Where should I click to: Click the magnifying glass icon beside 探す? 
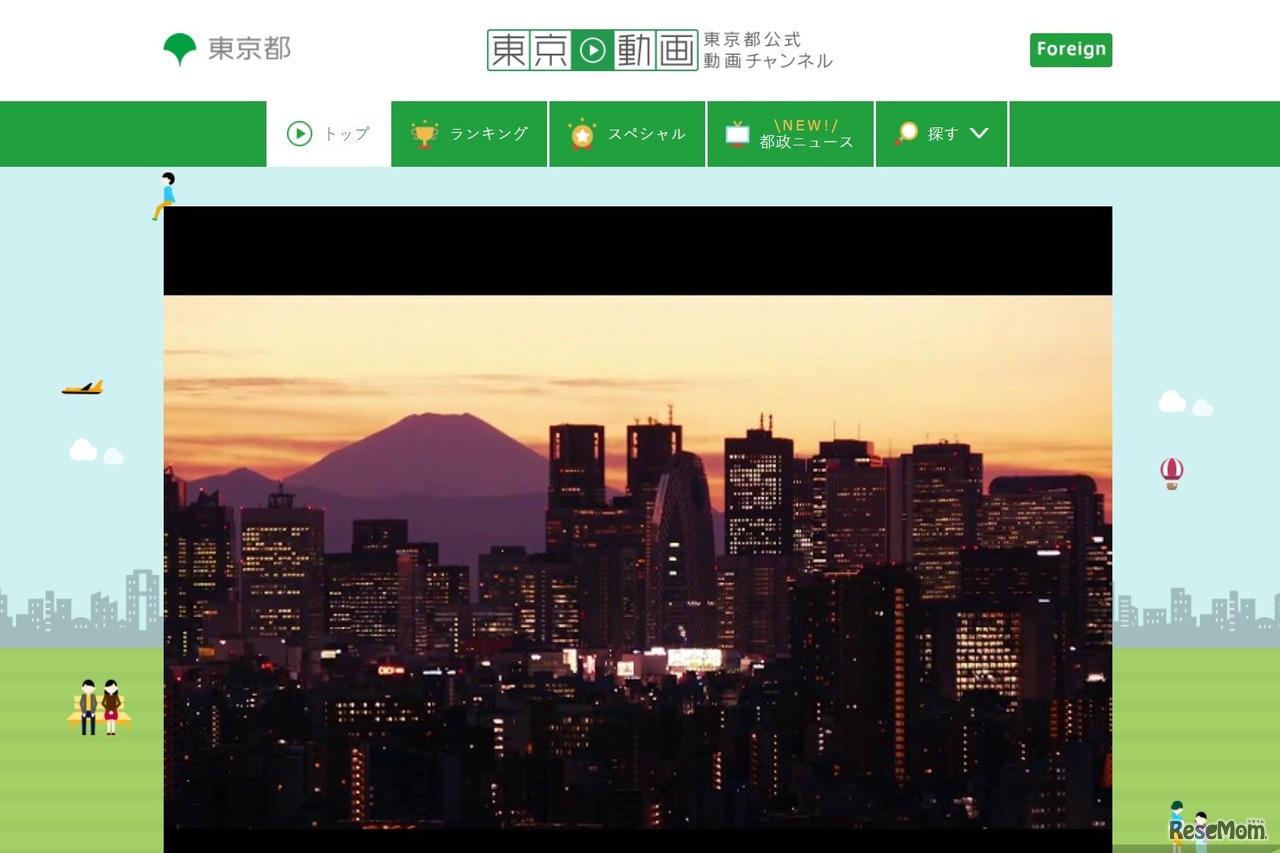coord(905,132)
